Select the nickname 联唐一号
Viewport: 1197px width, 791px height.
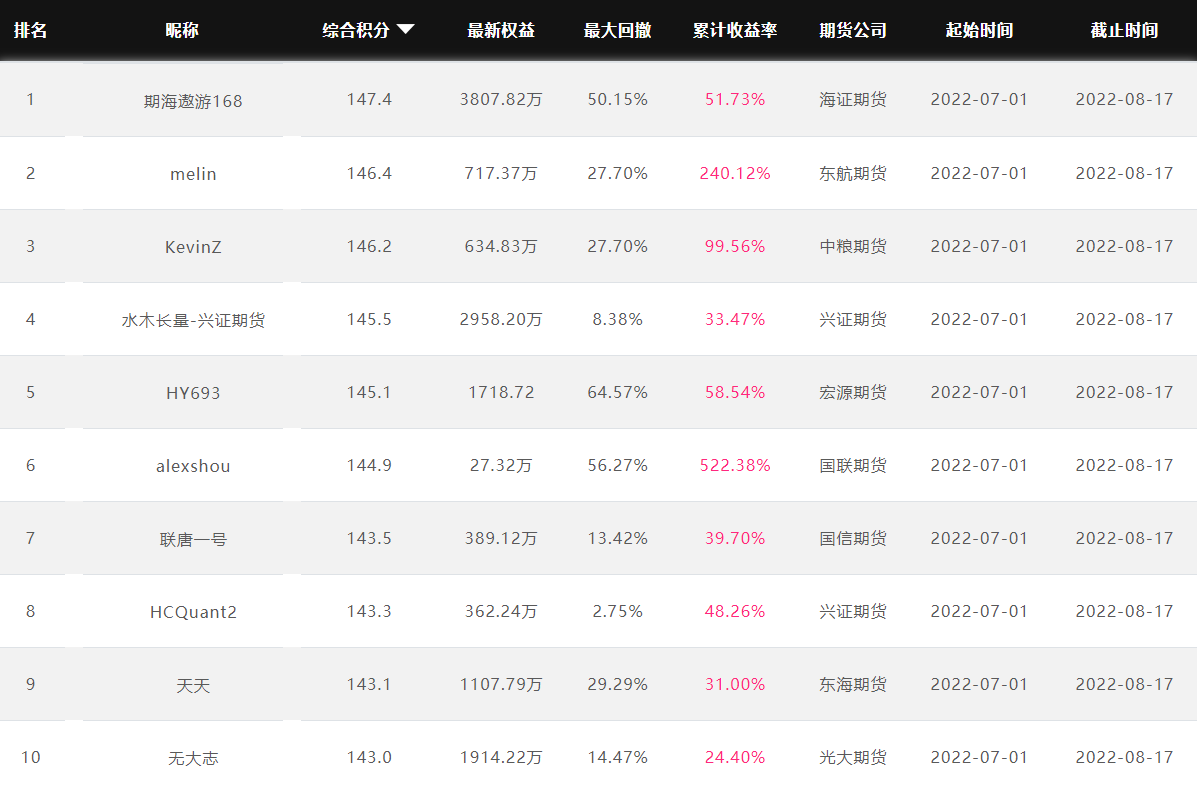point(193,540)
